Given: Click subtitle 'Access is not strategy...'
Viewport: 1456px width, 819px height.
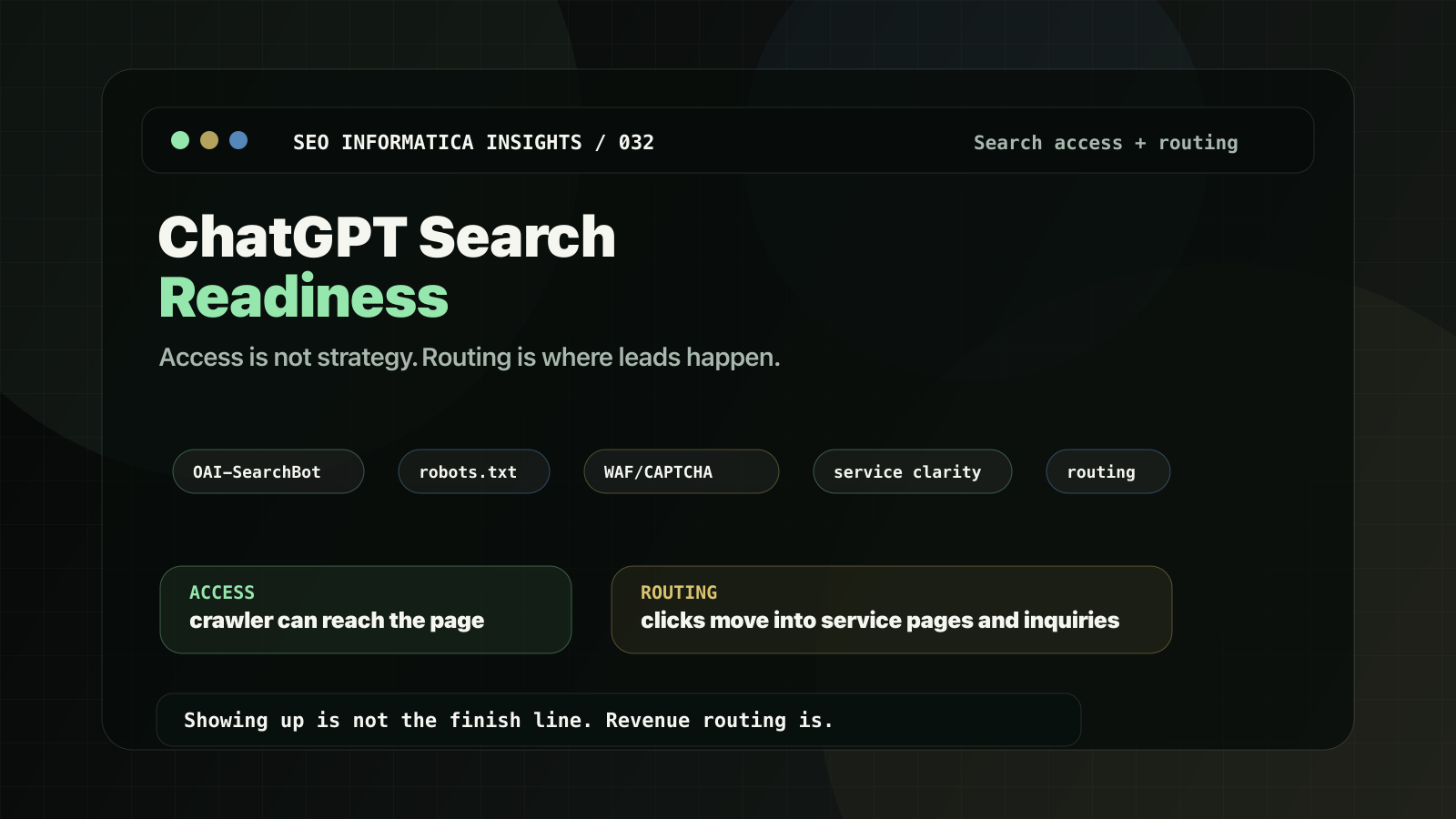Looking at the screenshot, I should (x=470, y=358).
